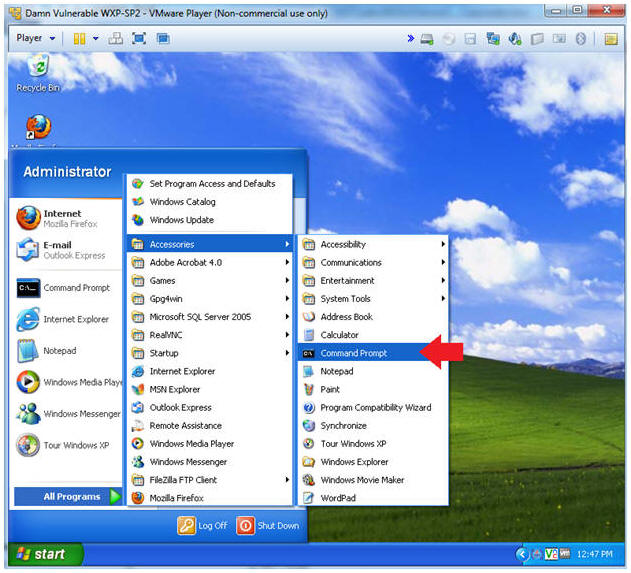Image resolution: width=631 pixels, height=573 pixels.
Task: Open Synchronize in Accessories
Action: click(373, 425)
